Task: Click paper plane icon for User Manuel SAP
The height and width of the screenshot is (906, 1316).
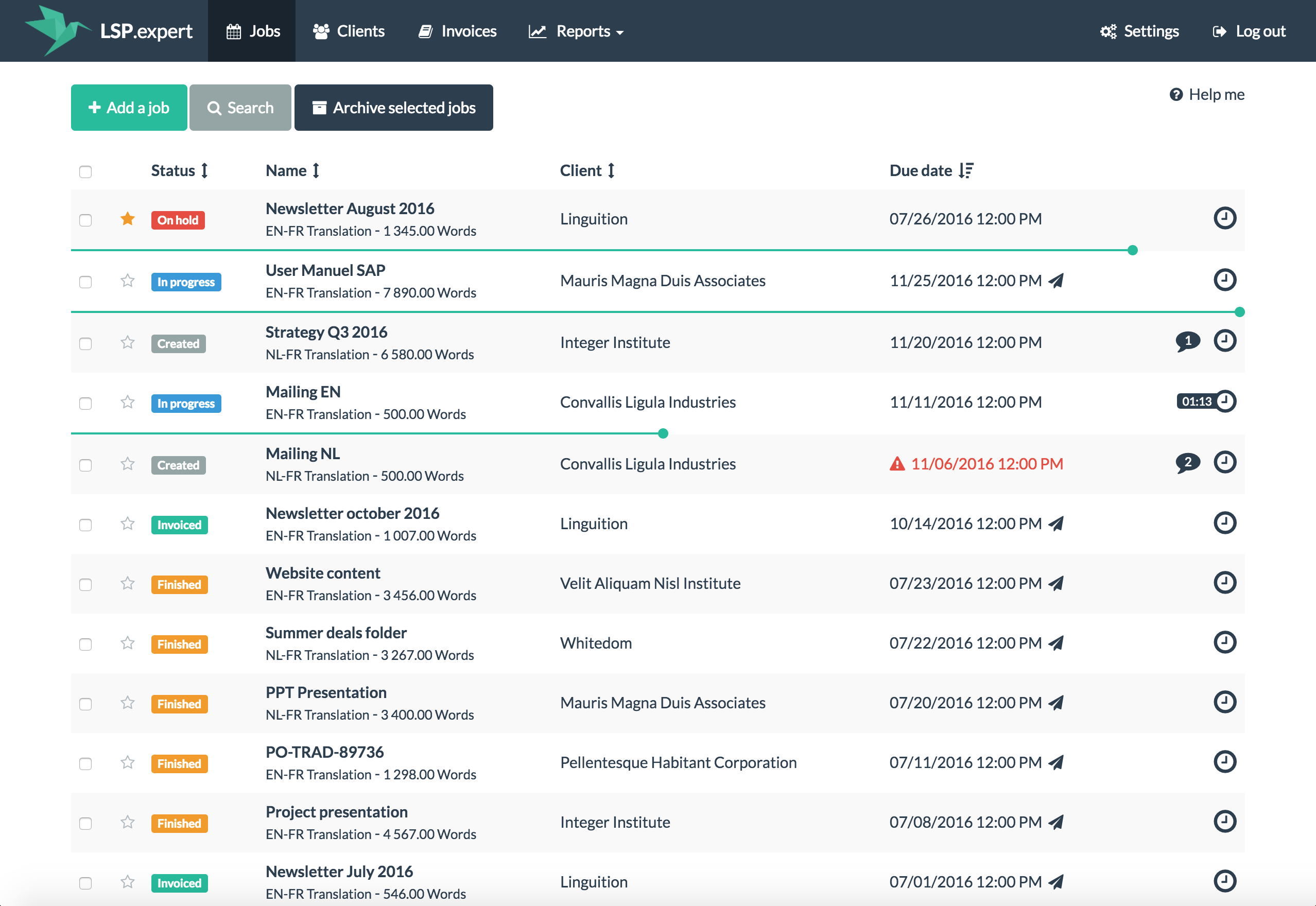Action: (1056, 281)
